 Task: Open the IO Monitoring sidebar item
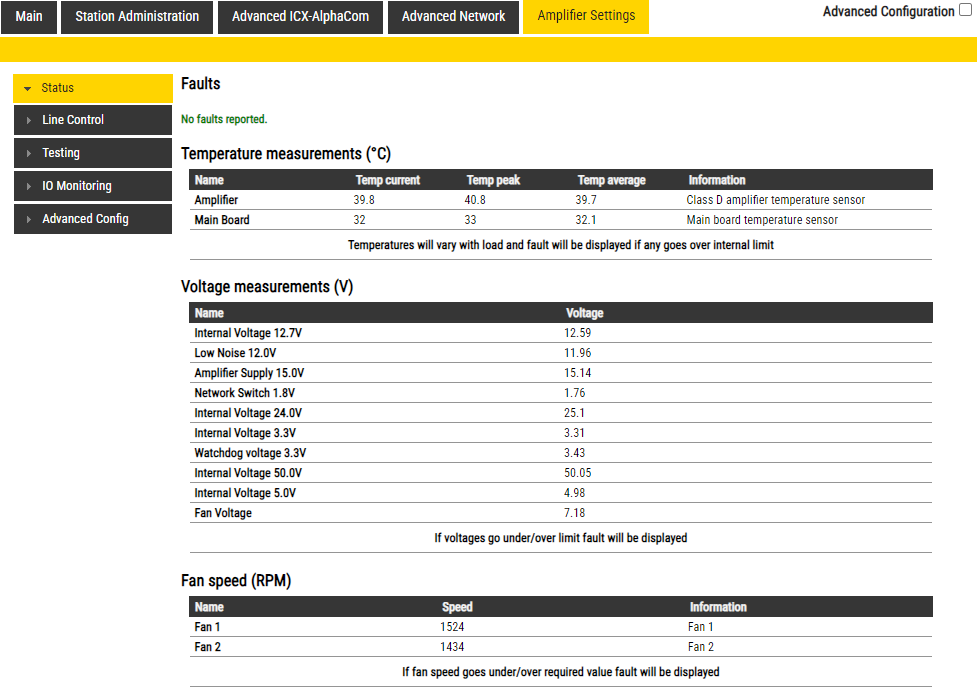pos(77,186)
